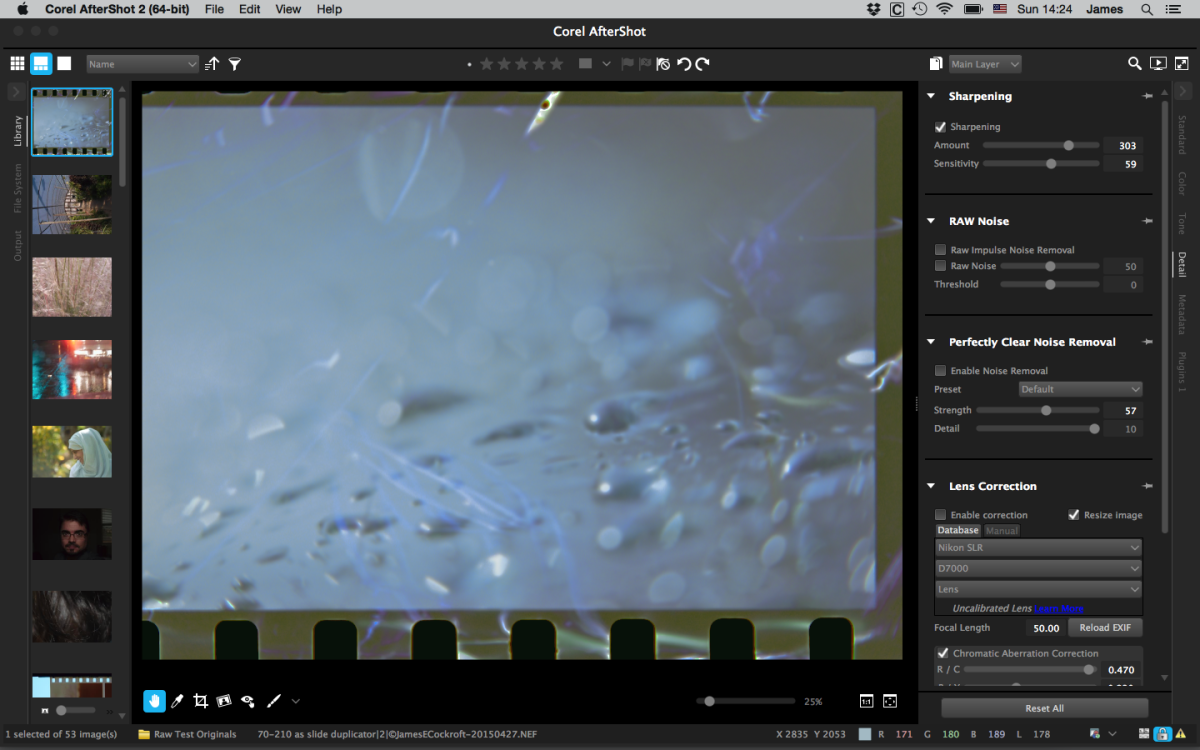Click the 1:1 zoom icon
The height and width of the screenshot is (750, 1200).
pyautogui.click(x=866, y=701)
